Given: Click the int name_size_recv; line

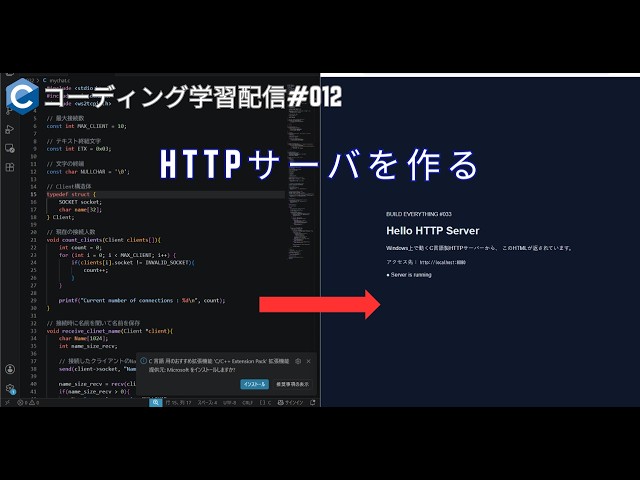Looking at the screenshot, I should pos(88,346).
